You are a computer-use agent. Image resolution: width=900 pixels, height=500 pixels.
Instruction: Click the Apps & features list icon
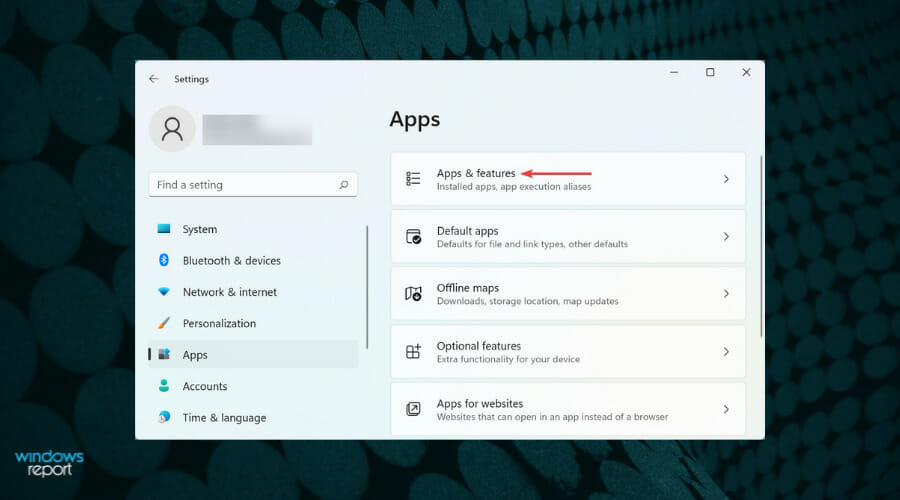pos(413,179)
